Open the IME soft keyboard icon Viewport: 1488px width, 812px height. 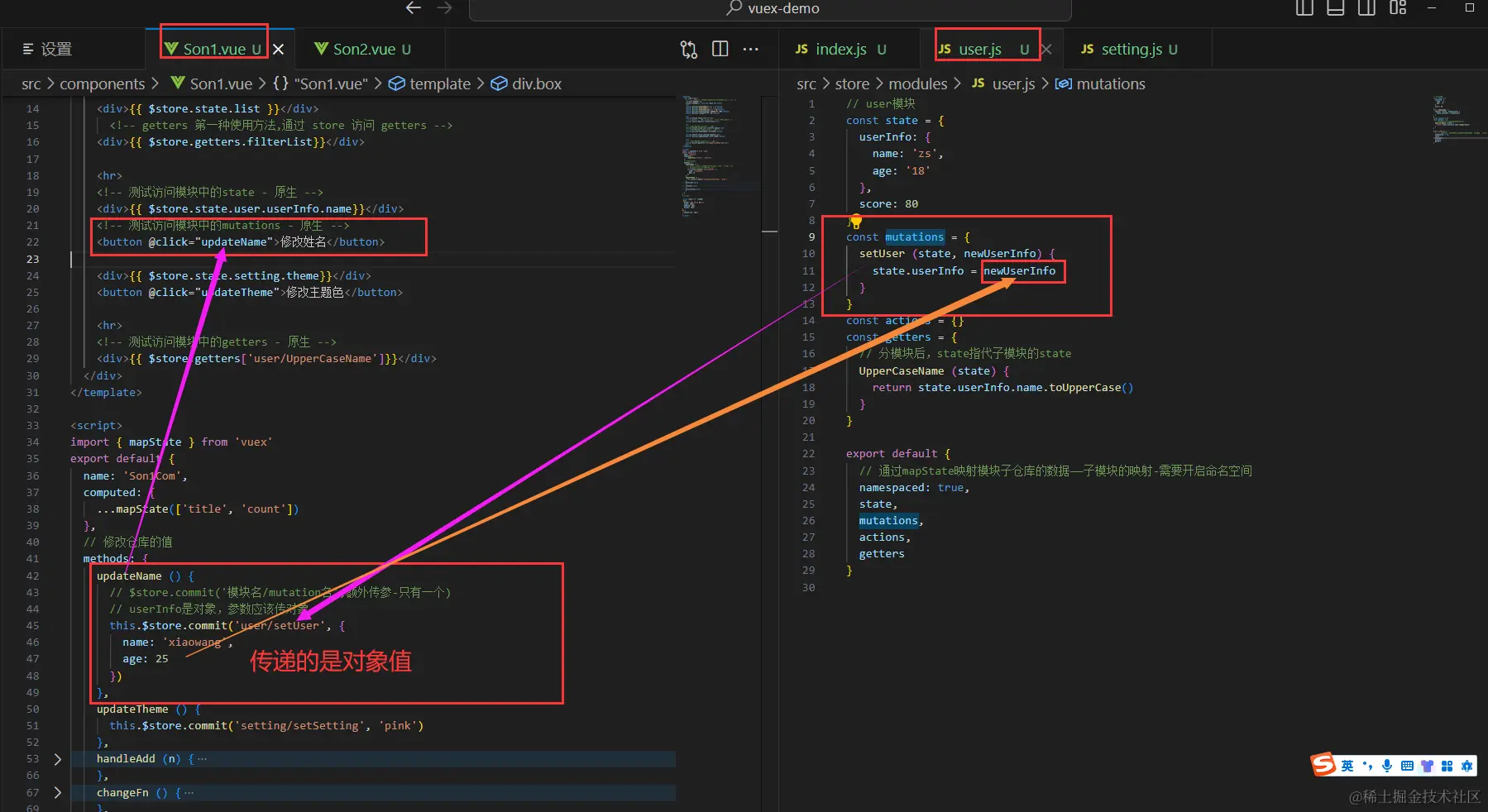(1407, 766)
